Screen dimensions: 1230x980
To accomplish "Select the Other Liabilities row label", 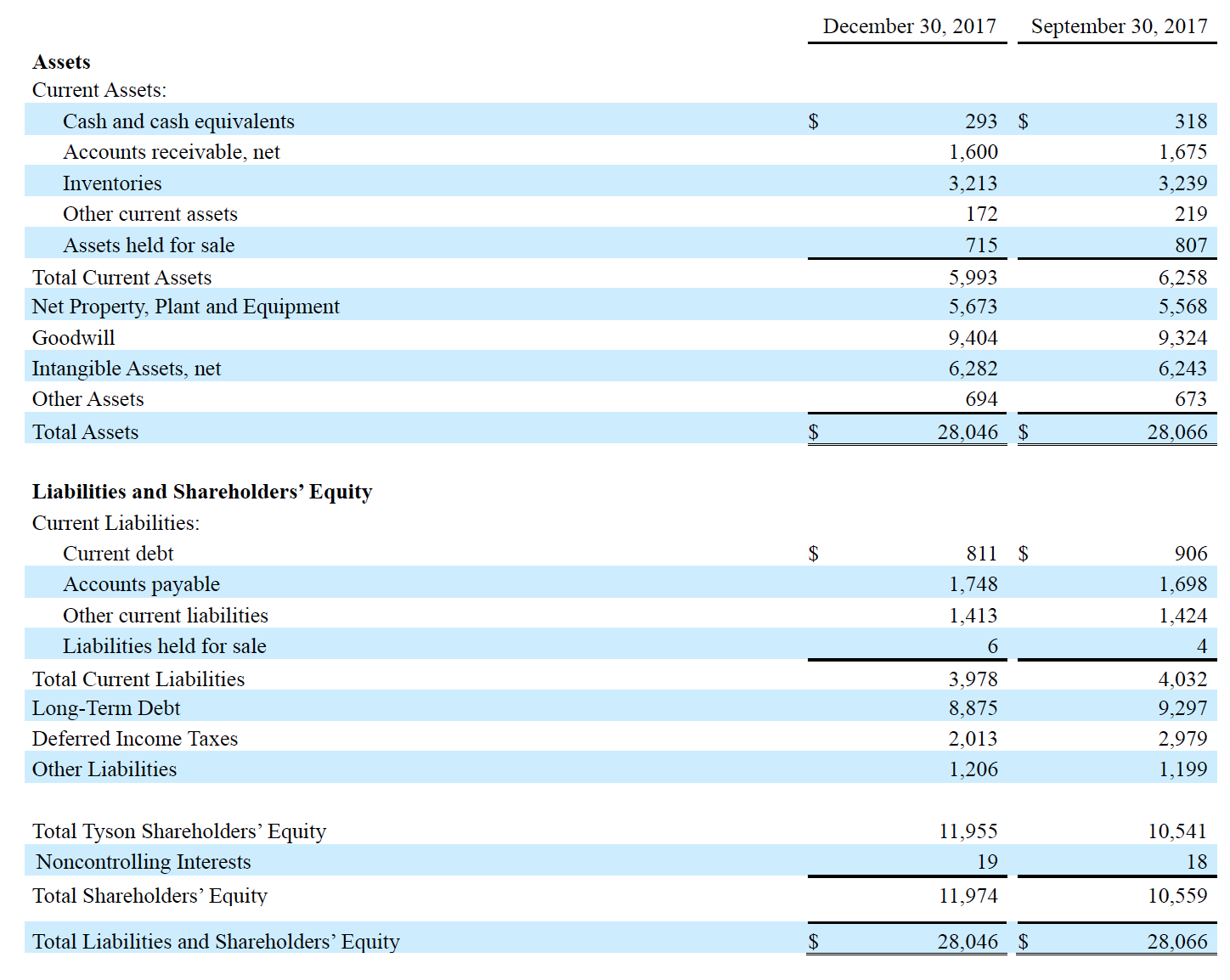I will pyautogui.click(x=104, y=769).
